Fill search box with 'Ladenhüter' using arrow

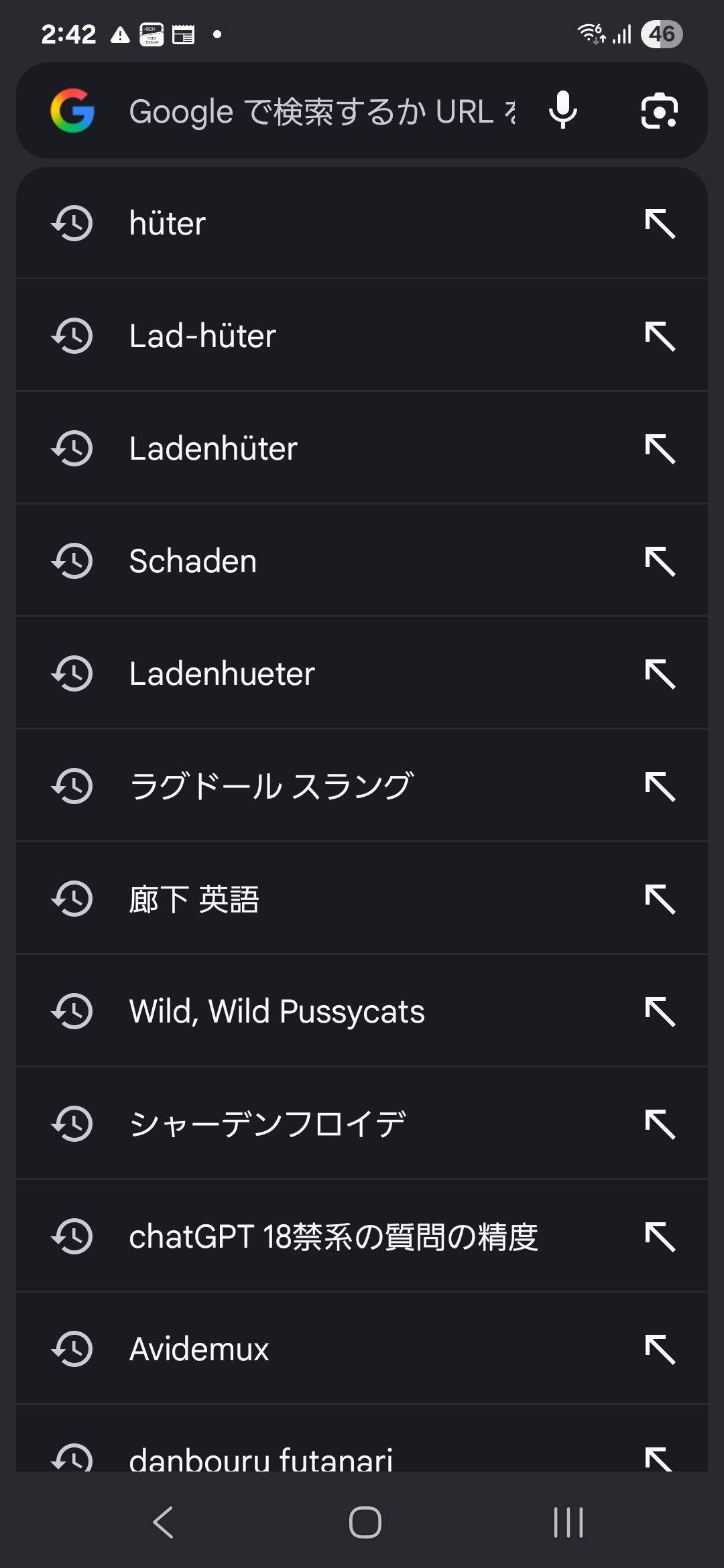point(660,448)
